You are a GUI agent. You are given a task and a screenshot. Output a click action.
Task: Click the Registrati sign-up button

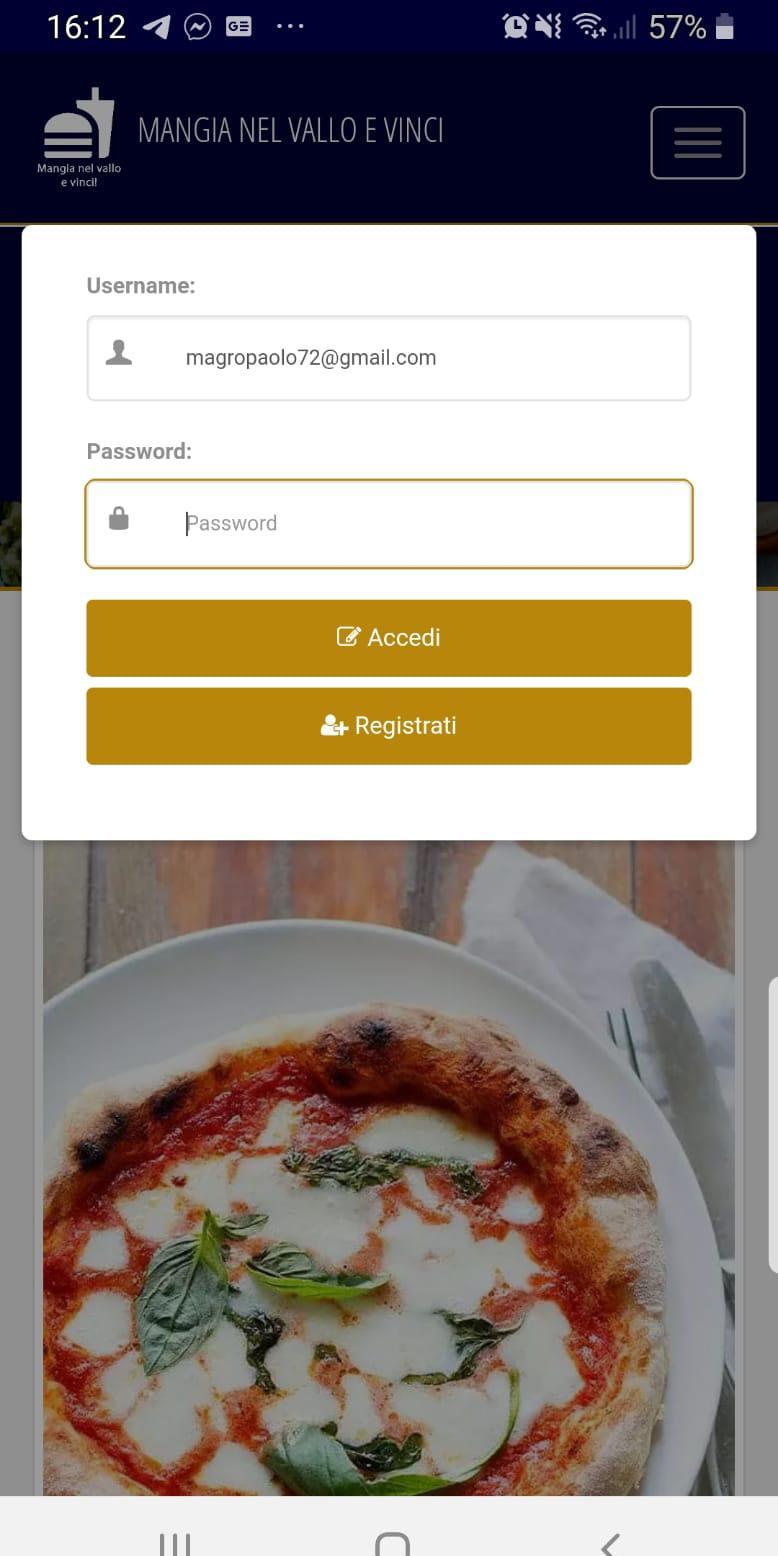(389, 726)
